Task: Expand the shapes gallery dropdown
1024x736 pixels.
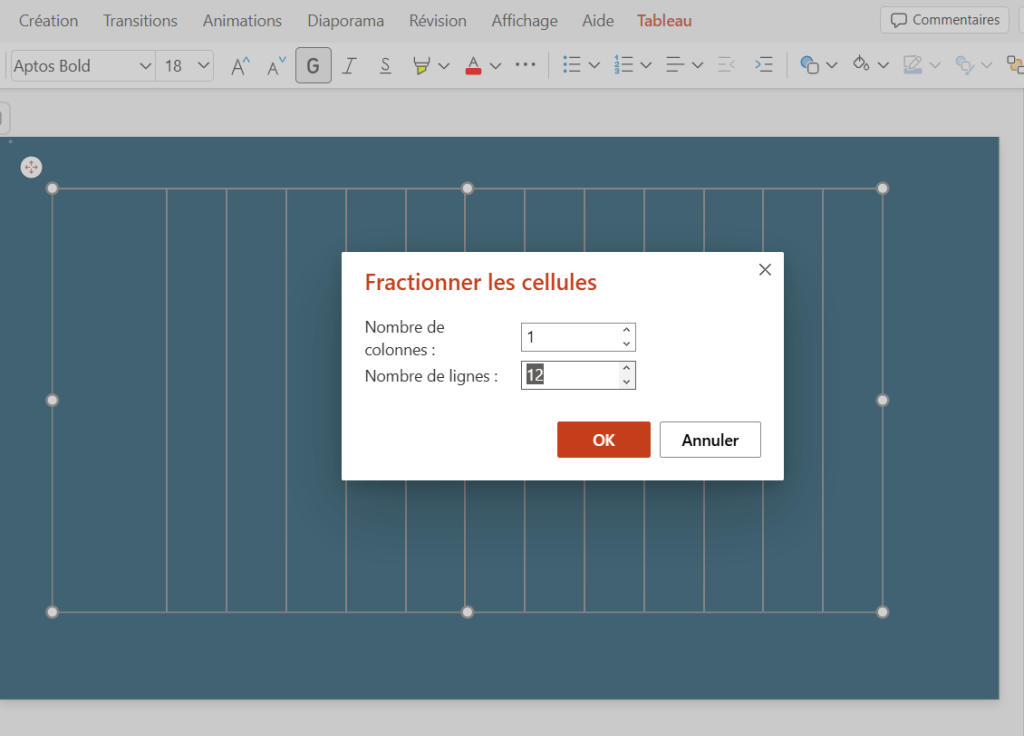Action: pyautogui.click(x=832, y=65)
